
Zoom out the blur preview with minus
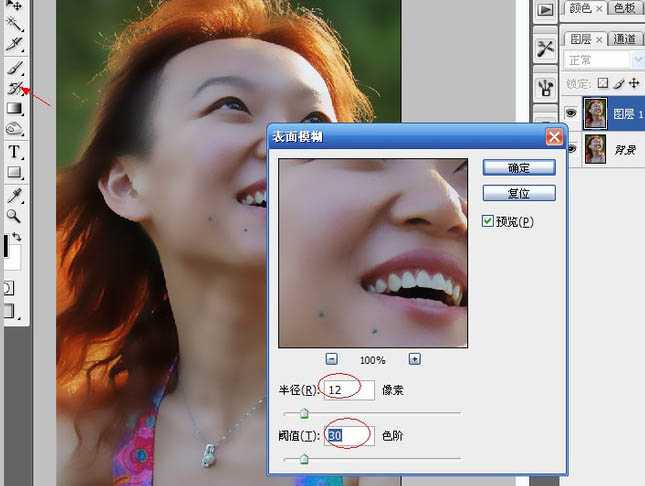332,359
